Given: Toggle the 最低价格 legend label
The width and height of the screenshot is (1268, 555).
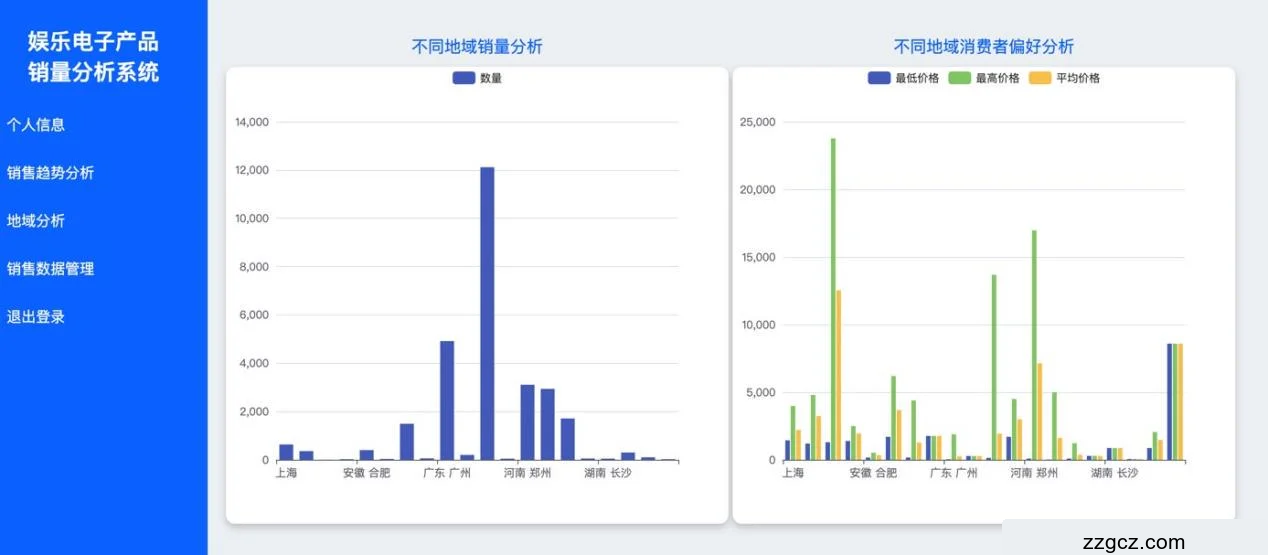Looking at the screenshot, I should click(x=917, y=78).
